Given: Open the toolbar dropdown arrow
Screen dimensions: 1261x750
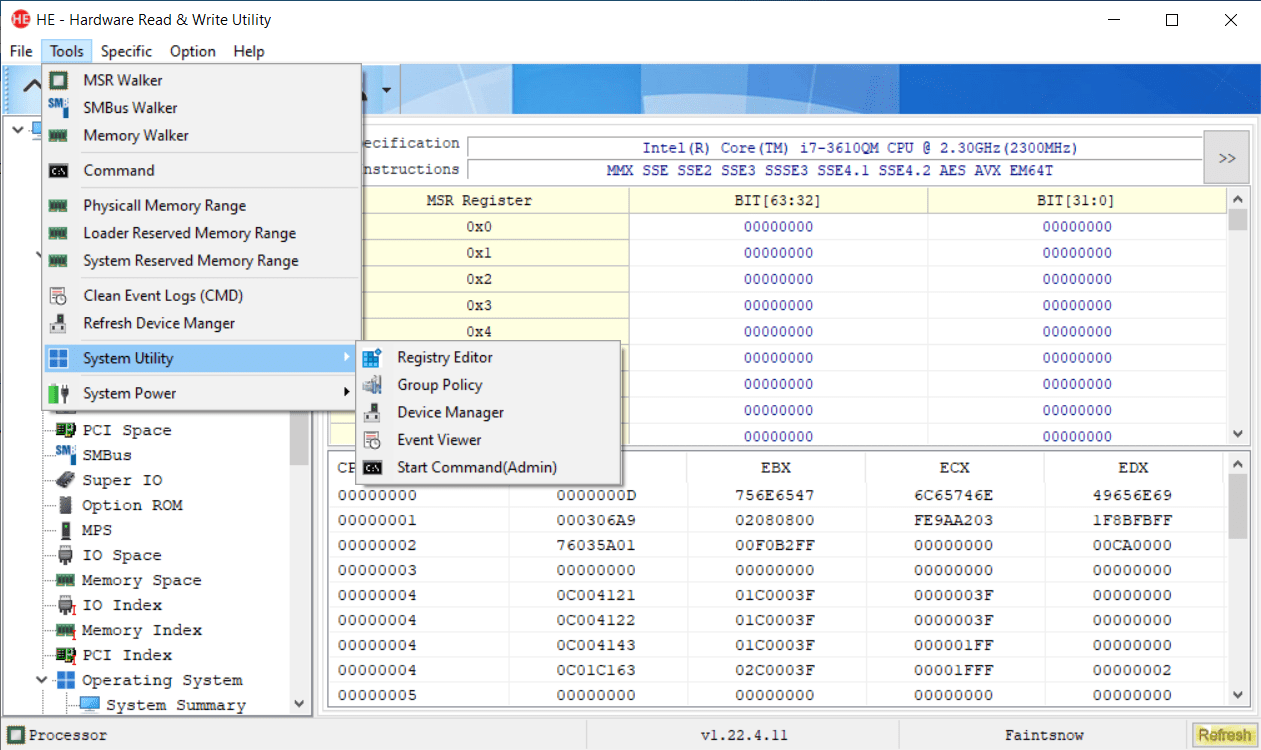Looking at the screenshot, I should (385, 89).
